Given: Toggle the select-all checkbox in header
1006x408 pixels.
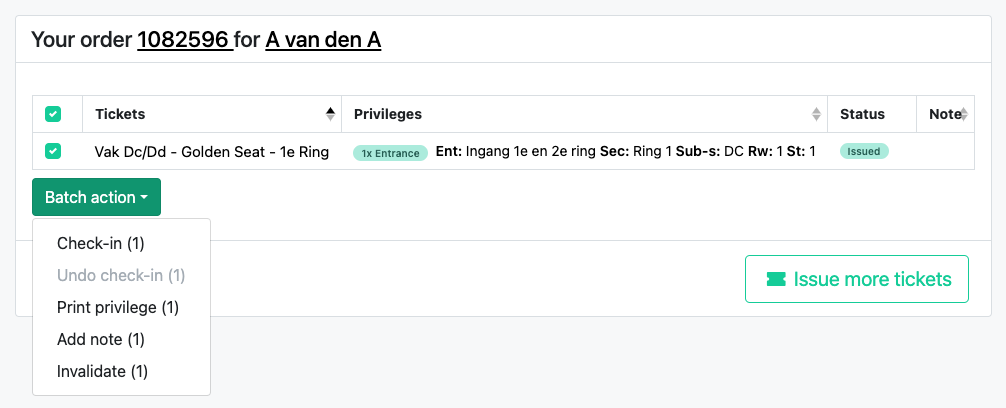Looking at the screenshot, I should tap(53, 114).
